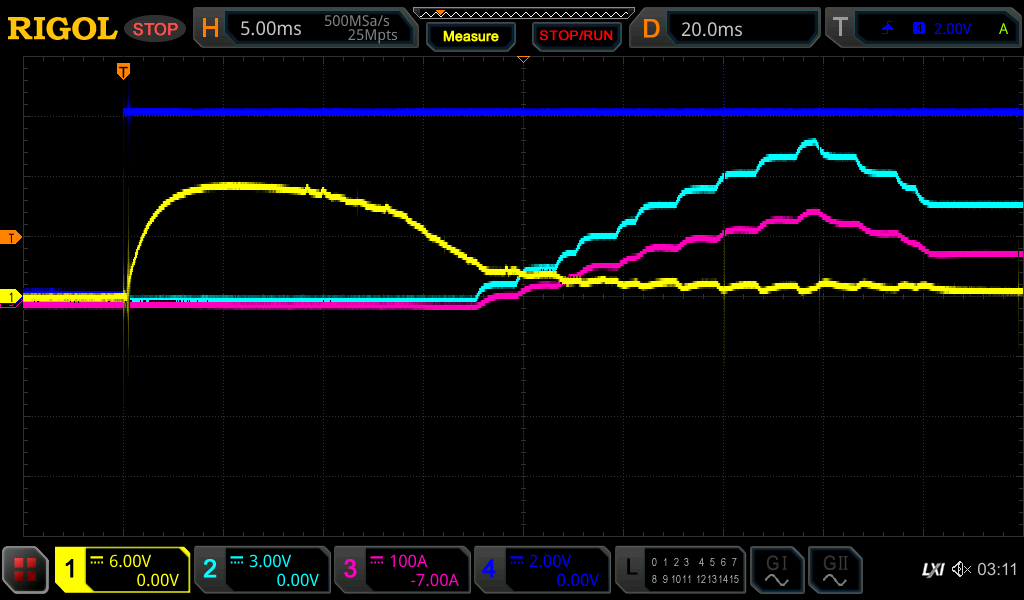Click the channel 1 ground reference marker

11,297
